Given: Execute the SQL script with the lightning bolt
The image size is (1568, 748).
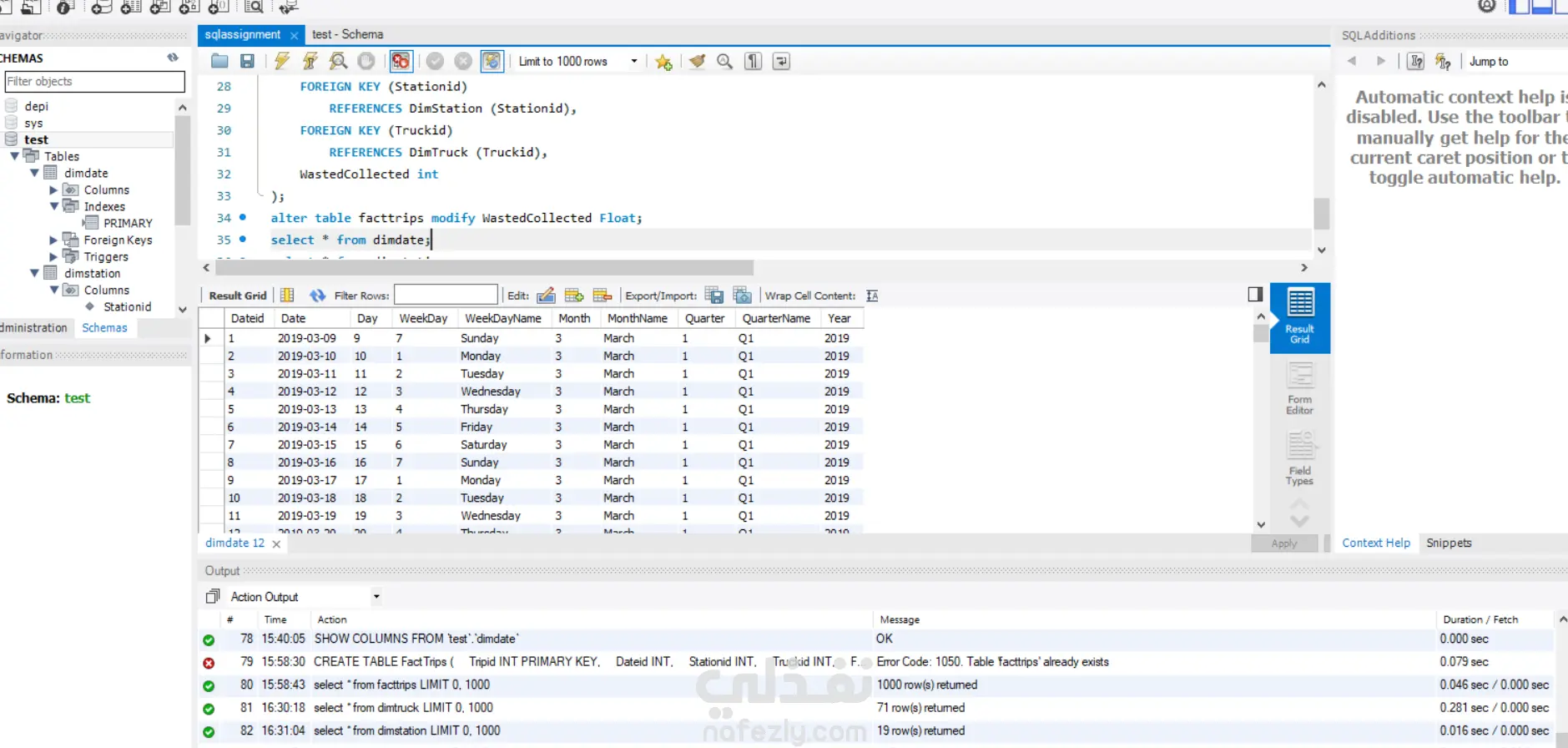Looking at the screenshot, I should click(282, 61).
